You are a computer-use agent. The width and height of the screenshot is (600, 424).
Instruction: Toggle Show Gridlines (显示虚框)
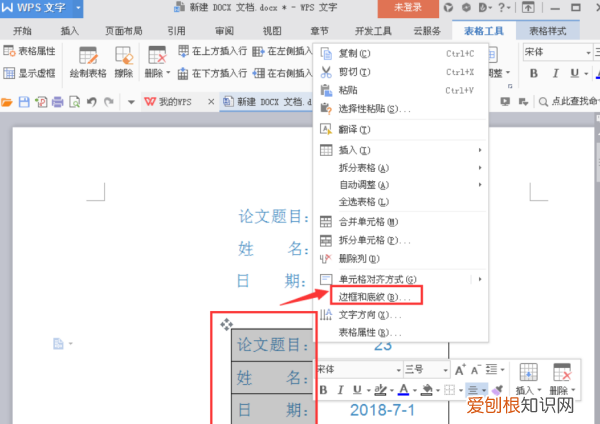[29, 73]
